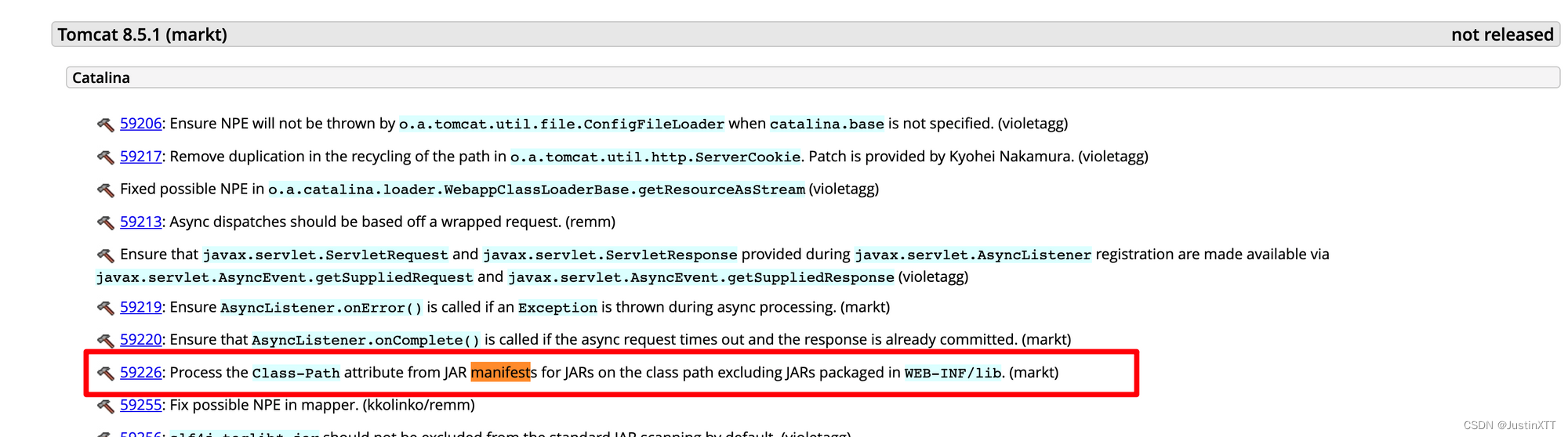This screenshot has width=1568, height=437.
Task: Click 'WebappClassLoaderBase.getResourceAsStream' code text
Action: (x=625, y=190)
